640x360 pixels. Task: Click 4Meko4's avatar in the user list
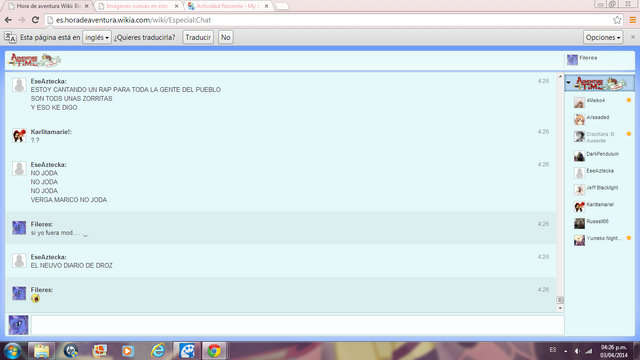[579, 102]
